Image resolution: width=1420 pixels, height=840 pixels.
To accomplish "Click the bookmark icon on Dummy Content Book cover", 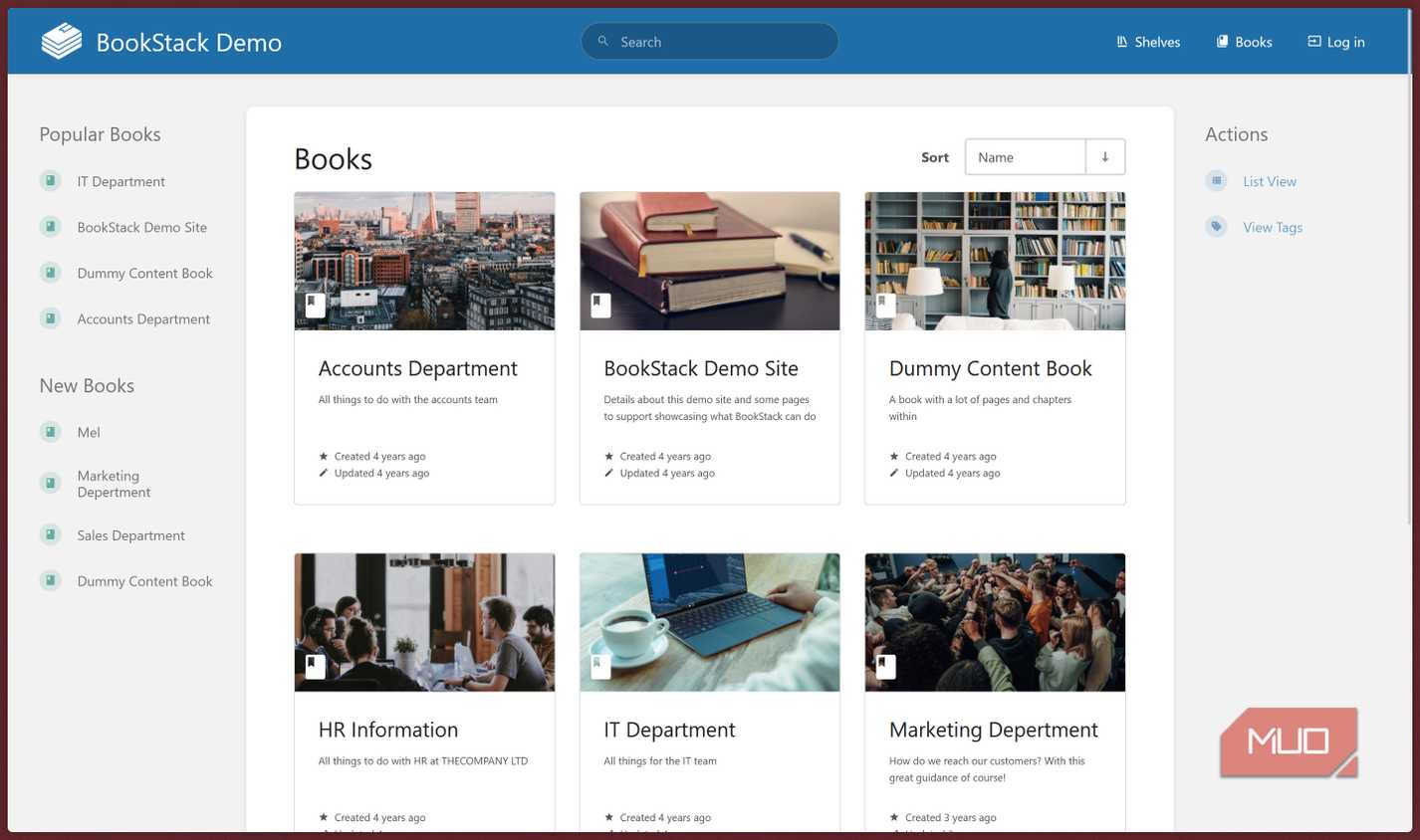I will [x=885, y=305].
